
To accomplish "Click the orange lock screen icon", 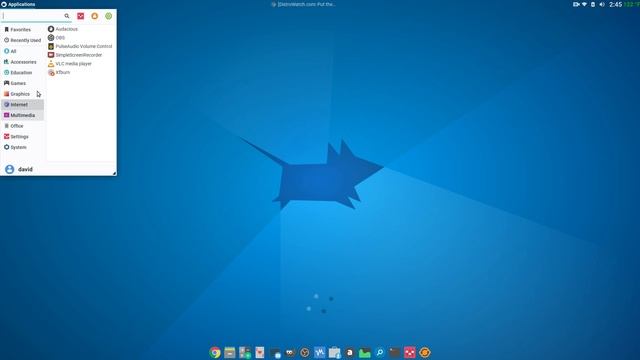I will coord(95,16).
